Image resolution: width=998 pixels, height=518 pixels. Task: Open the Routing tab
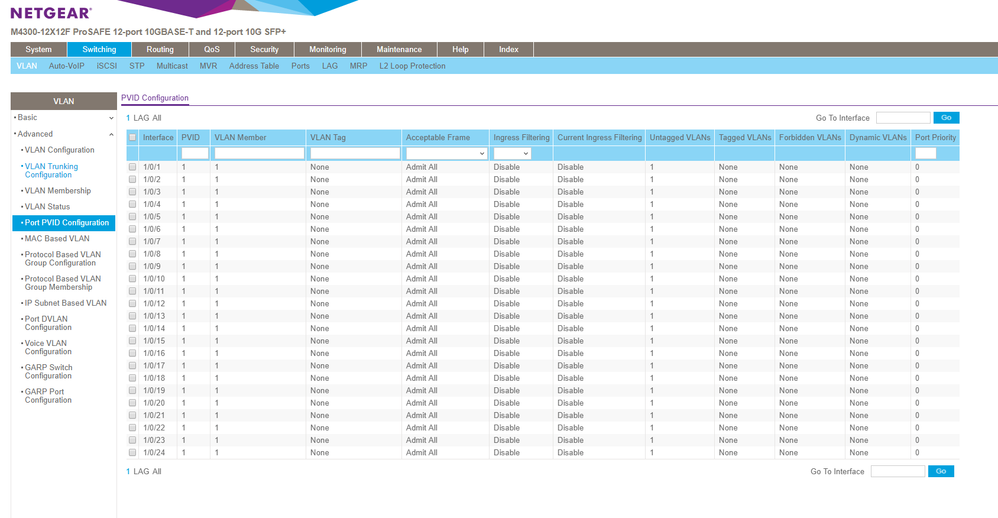(160, 50)
